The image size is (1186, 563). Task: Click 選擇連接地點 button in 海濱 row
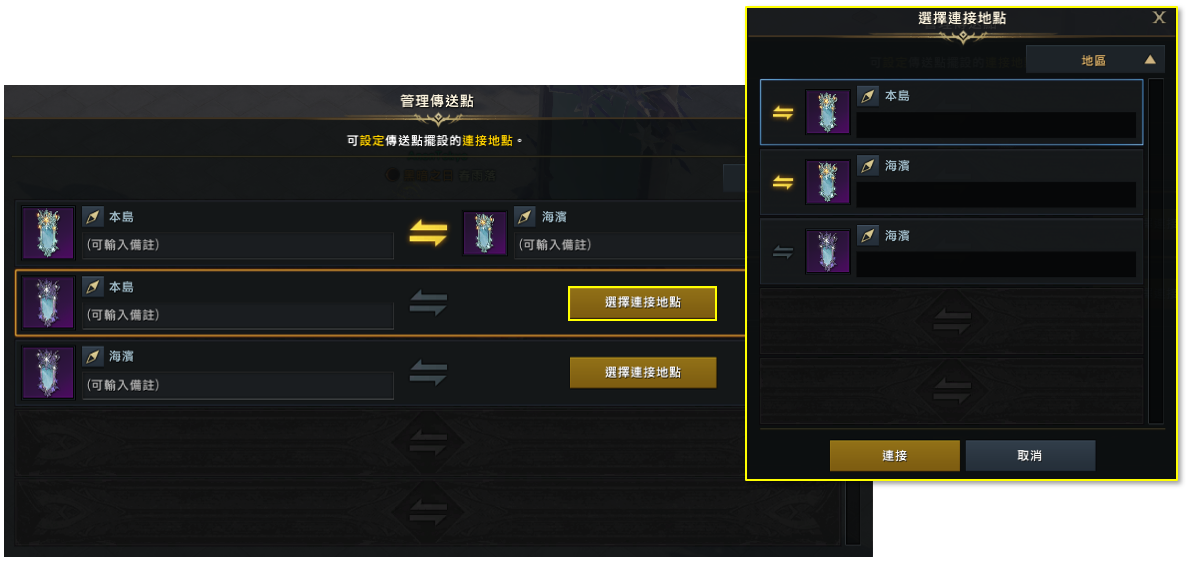point(643,372)
